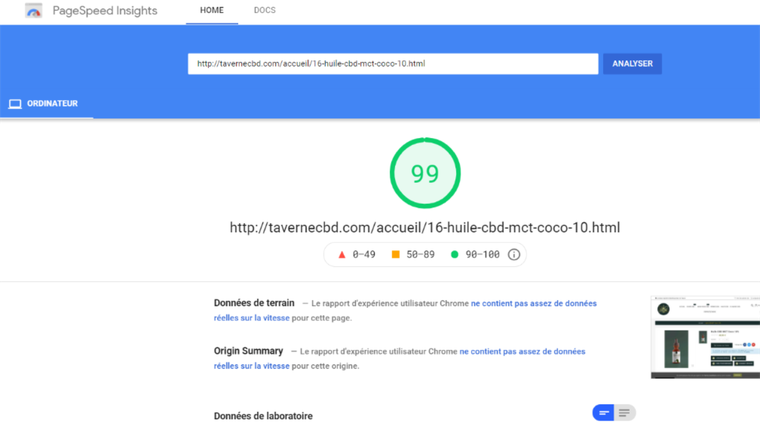
Task: Click the Données de laboratoire heading
Action: coord(263,416)
